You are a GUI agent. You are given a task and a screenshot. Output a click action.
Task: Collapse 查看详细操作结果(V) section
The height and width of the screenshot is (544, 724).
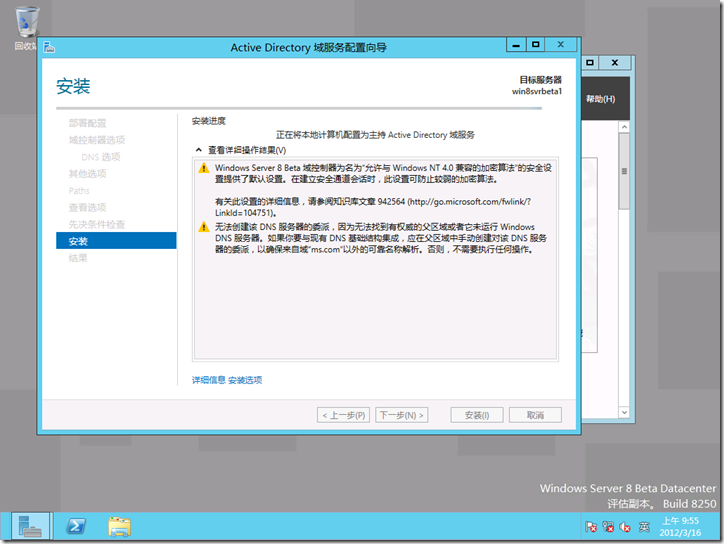pos(199,150)
